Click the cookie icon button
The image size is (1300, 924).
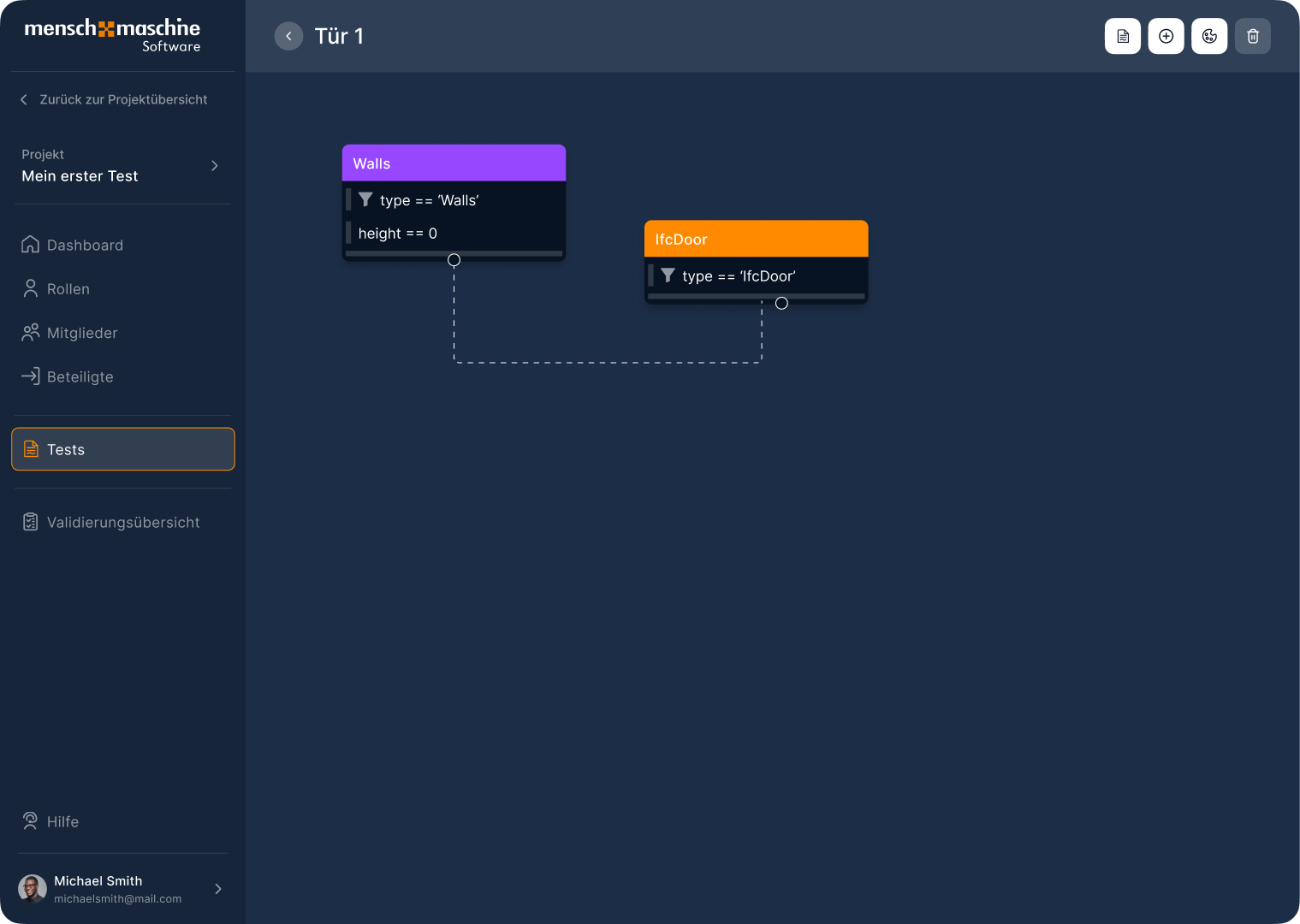point(1209,36)
